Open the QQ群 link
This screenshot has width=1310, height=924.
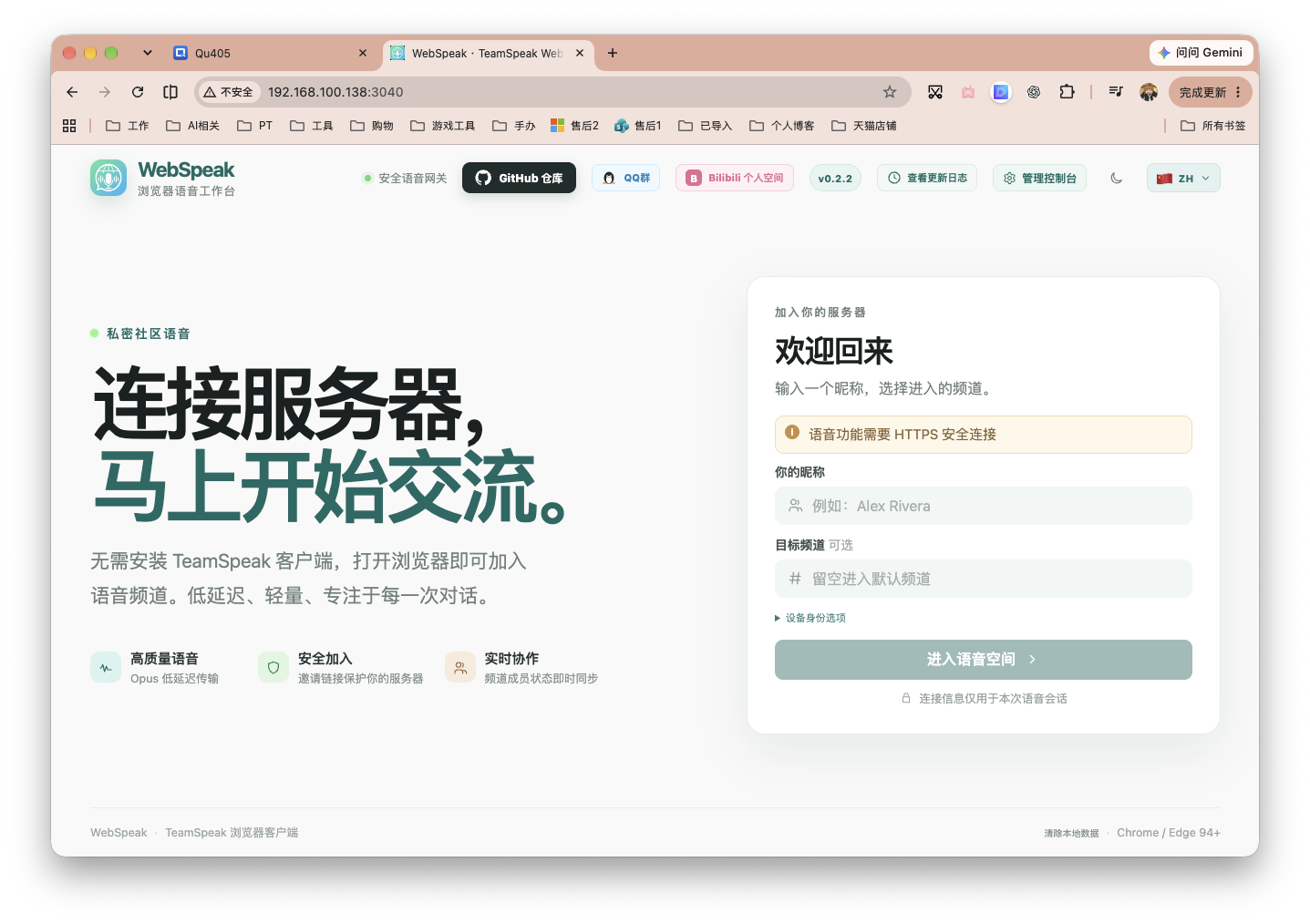pyautogui.click(x=625, y=178)
